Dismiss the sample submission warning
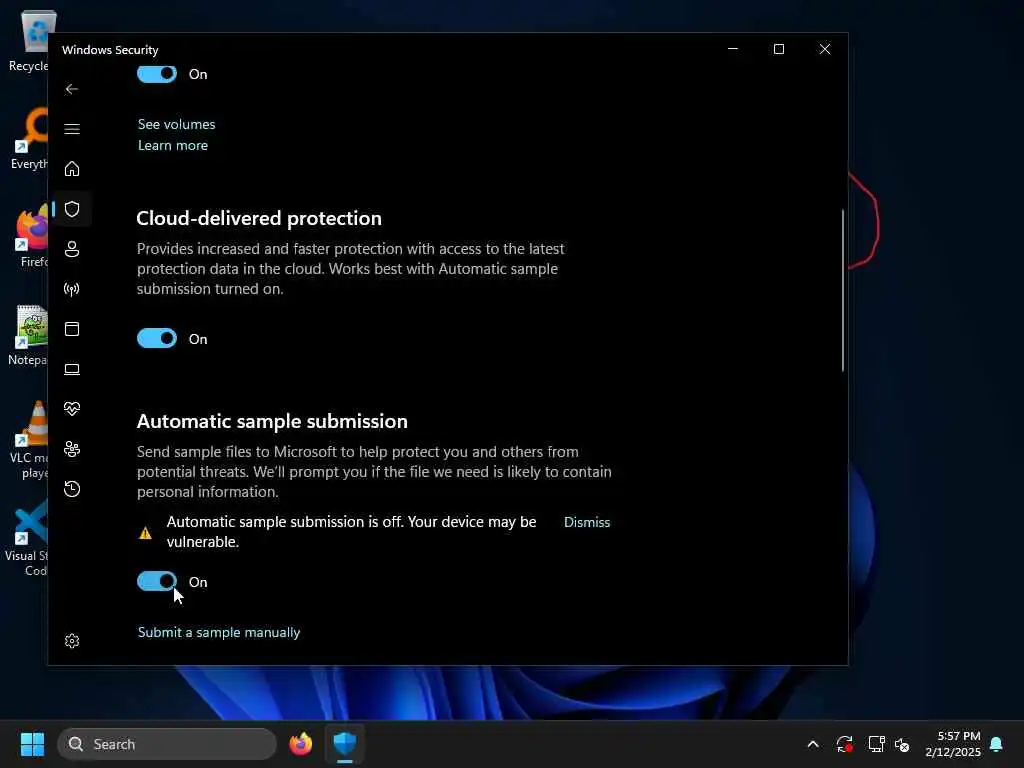The image size is (1024, 768). [586, 522]
